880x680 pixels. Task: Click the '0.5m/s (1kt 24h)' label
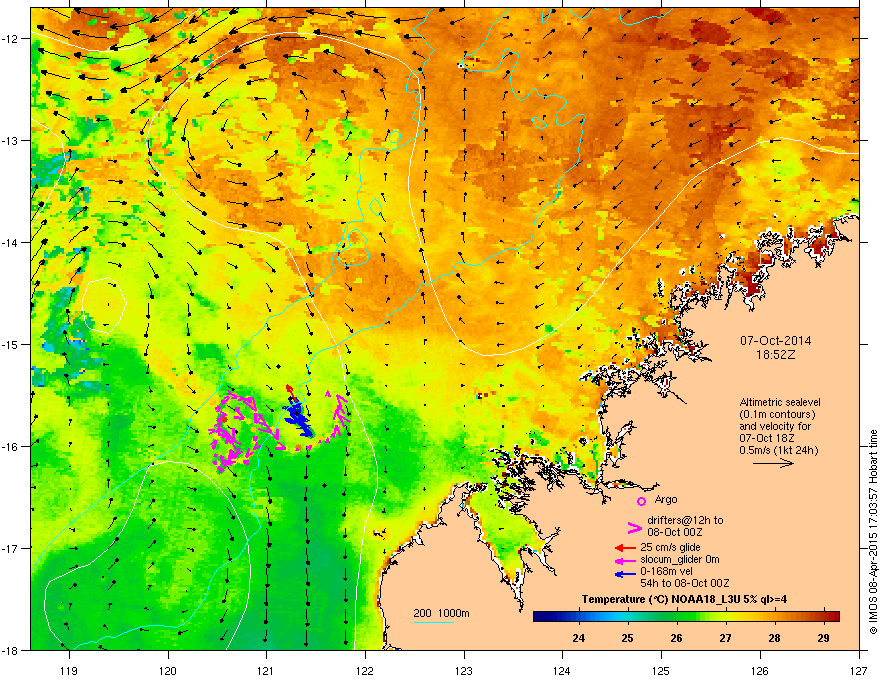(778, 450)
